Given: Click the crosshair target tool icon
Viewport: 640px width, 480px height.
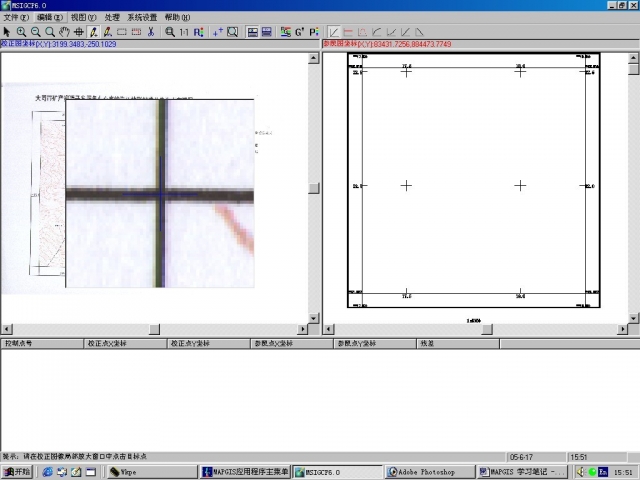Looking at the screenshot, I should [78, 32].
